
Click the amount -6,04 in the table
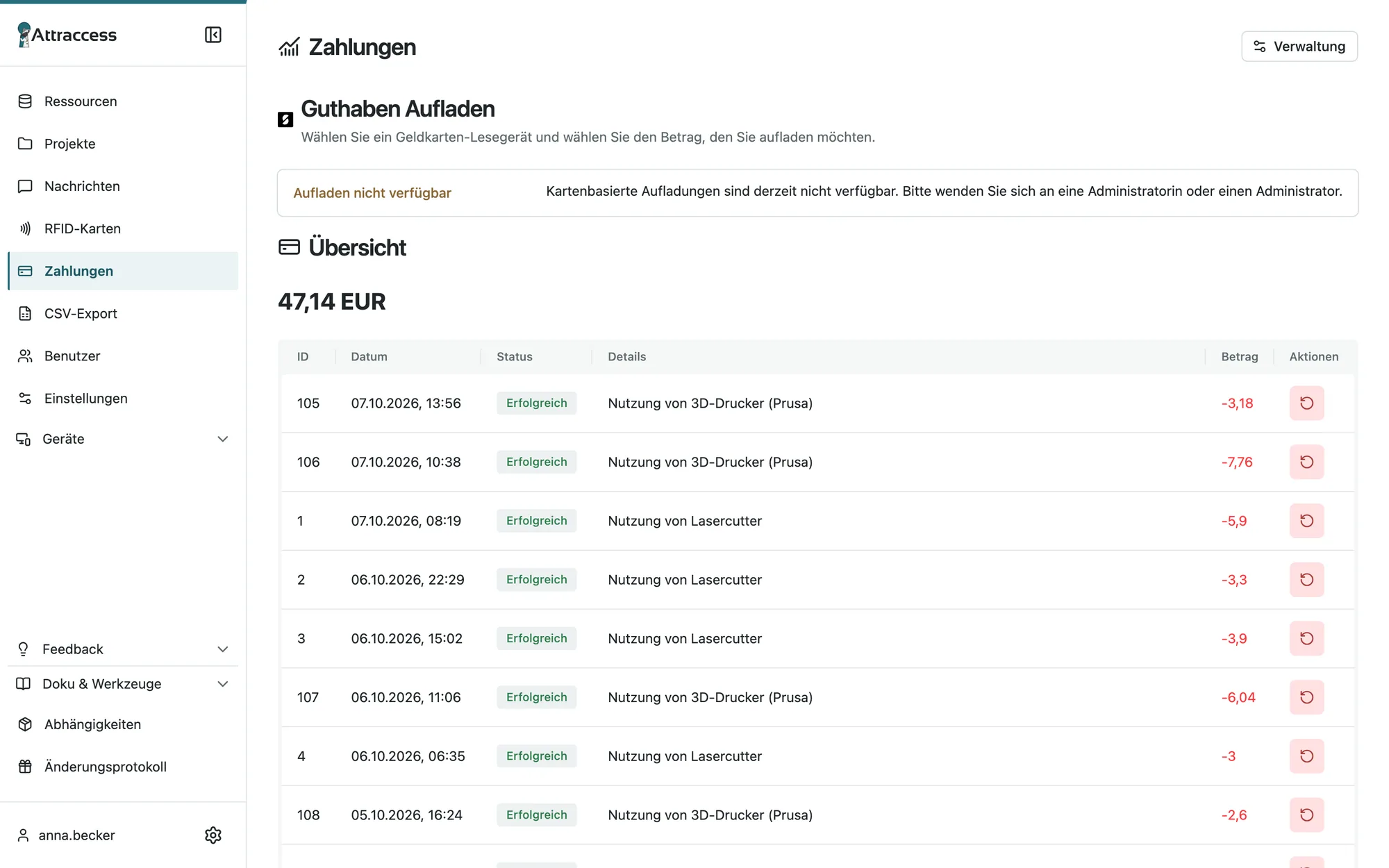coord(1238,697)
